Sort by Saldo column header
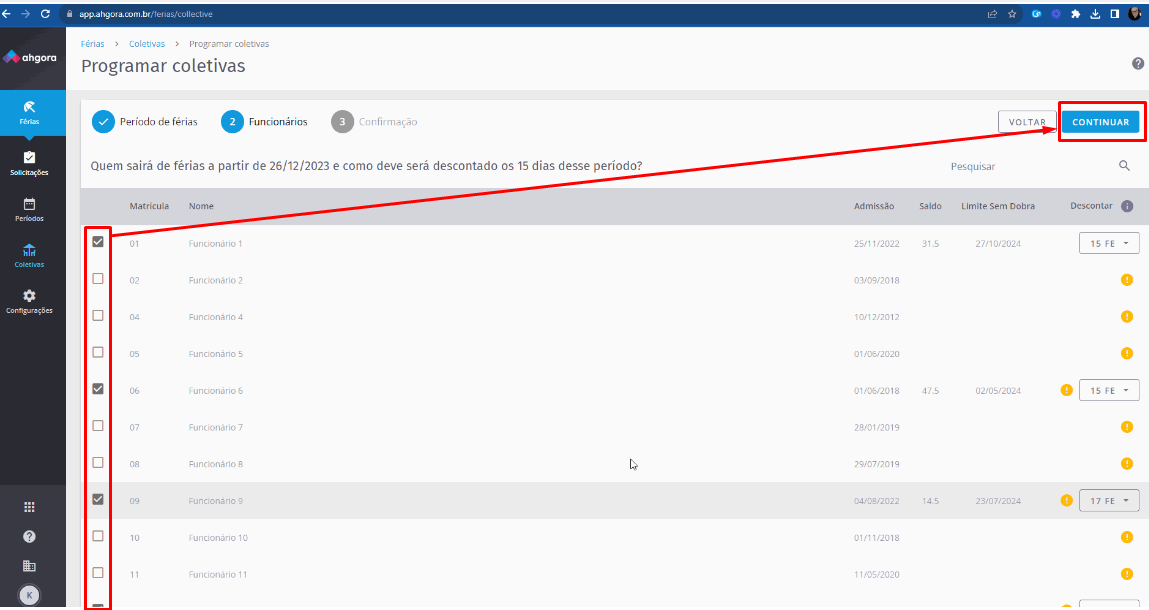 [931, 206]
